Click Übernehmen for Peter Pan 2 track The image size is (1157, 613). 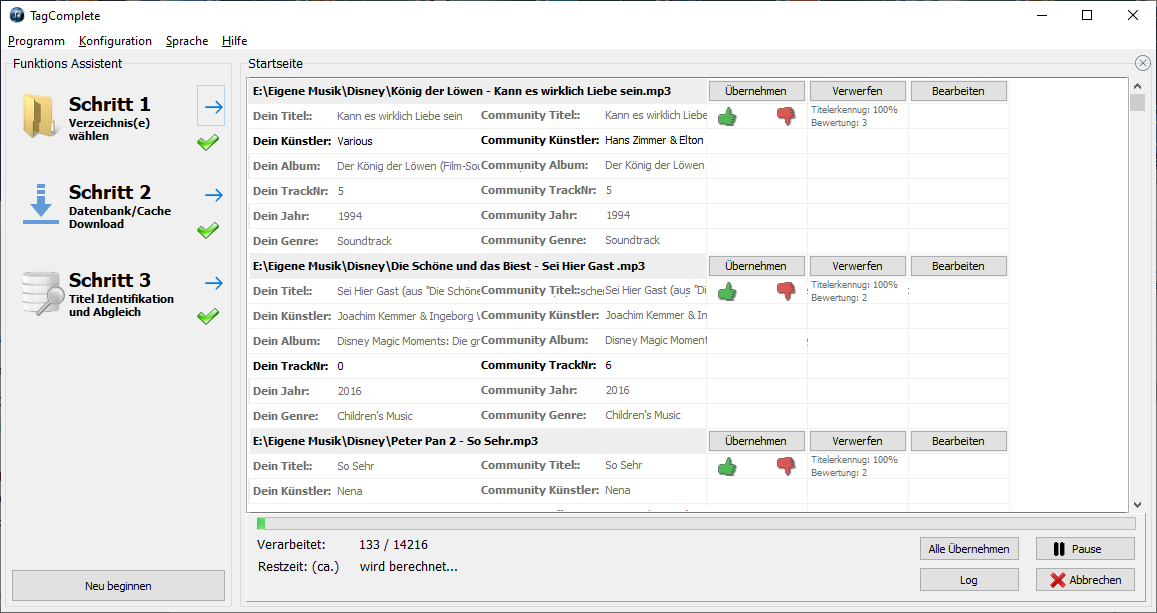(756, 441)
